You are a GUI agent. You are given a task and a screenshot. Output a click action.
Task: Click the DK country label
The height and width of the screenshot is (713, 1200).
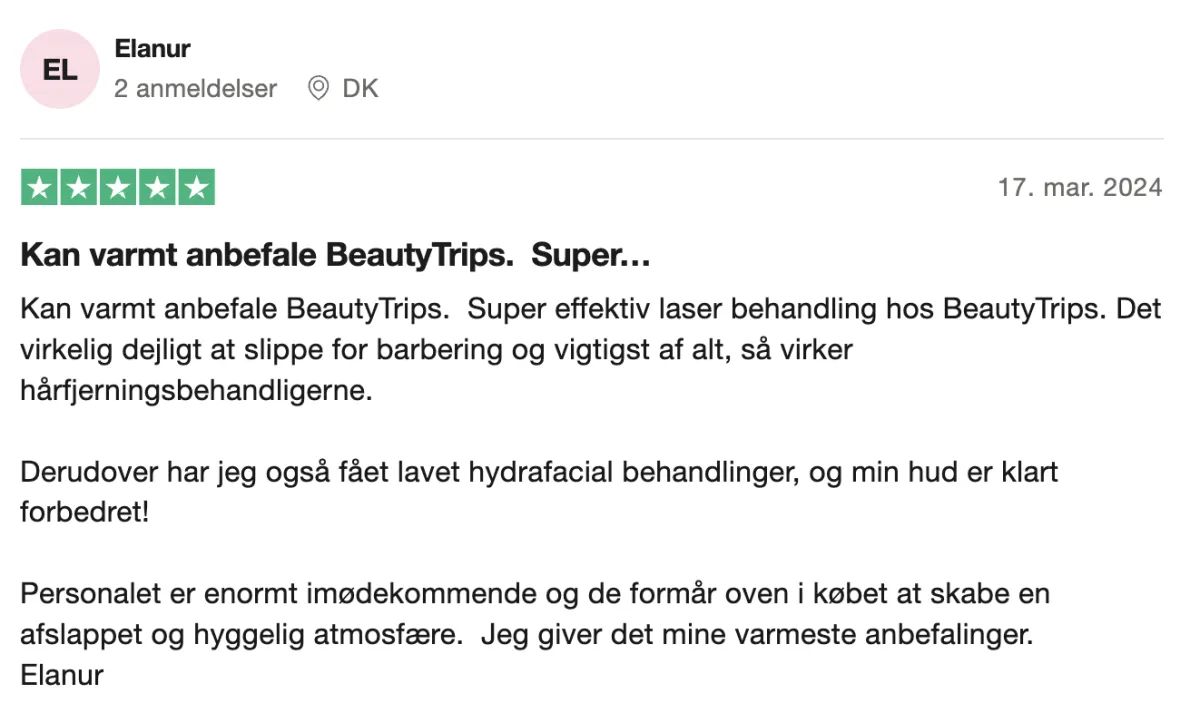(x=360, y=88)
